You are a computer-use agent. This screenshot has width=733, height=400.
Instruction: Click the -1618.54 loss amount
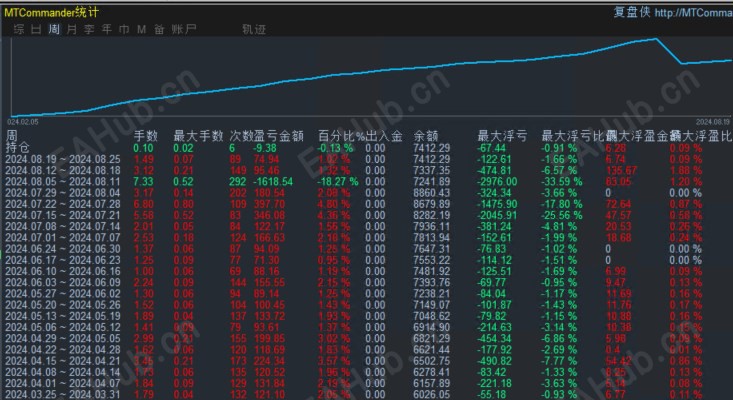(x=273, y=182)
